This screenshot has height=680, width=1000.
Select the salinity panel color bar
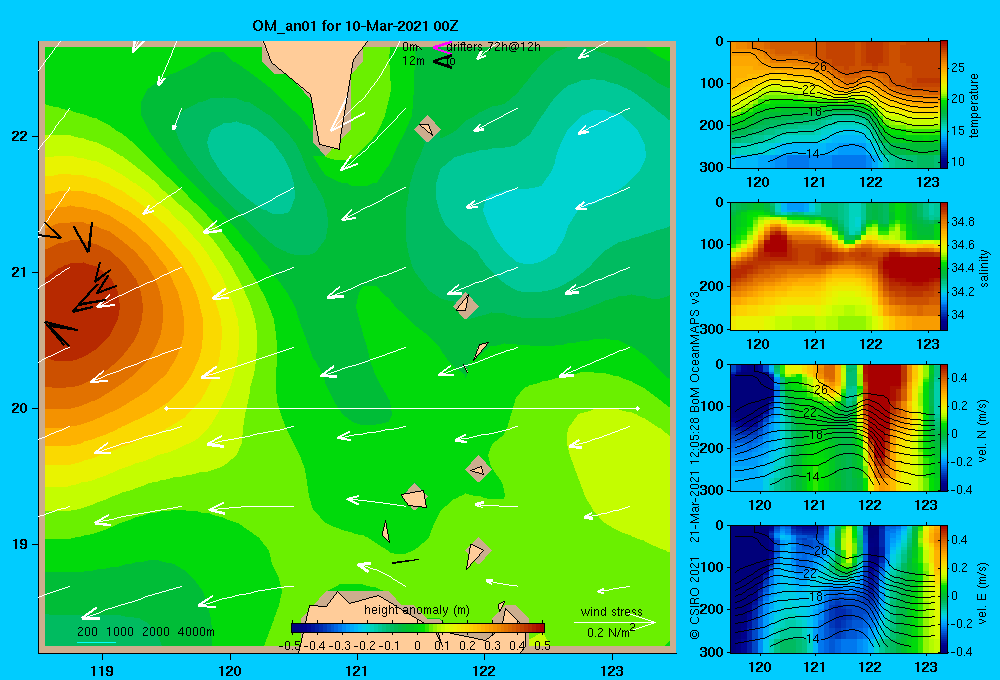944,266
